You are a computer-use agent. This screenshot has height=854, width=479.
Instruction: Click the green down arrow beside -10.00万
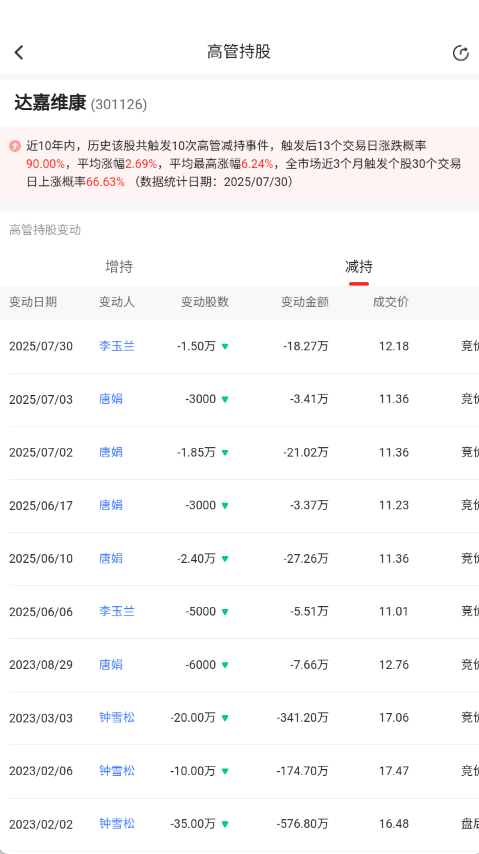[x=225, y=771]
